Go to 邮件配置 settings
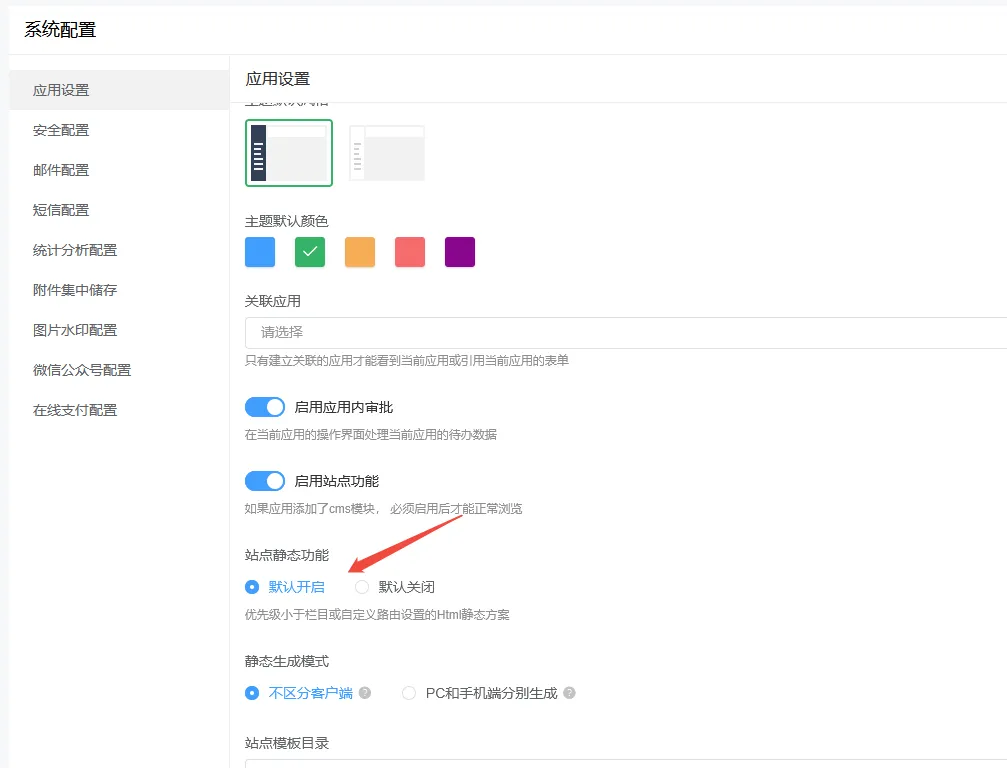This screenshot has width=1007, height=768. 119,170
